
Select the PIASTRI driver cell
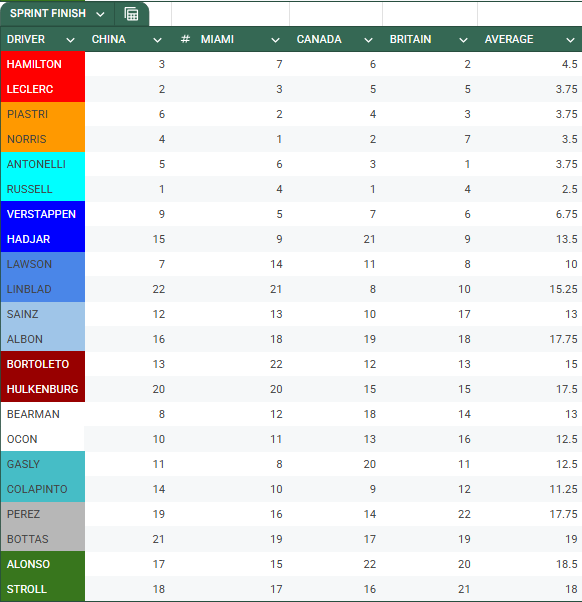coord(43,114)
